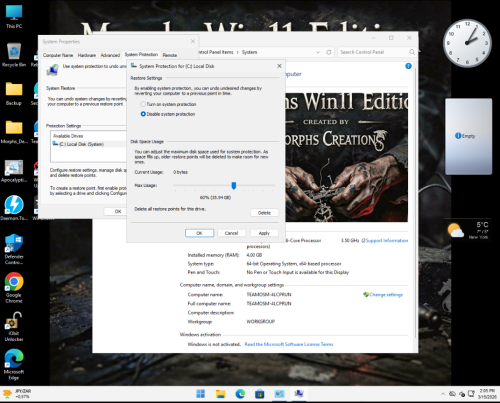Screen dimensions: 500x403
Task: Open the IObit Unlocker desktop icon
Action: (x=14, y=326)
